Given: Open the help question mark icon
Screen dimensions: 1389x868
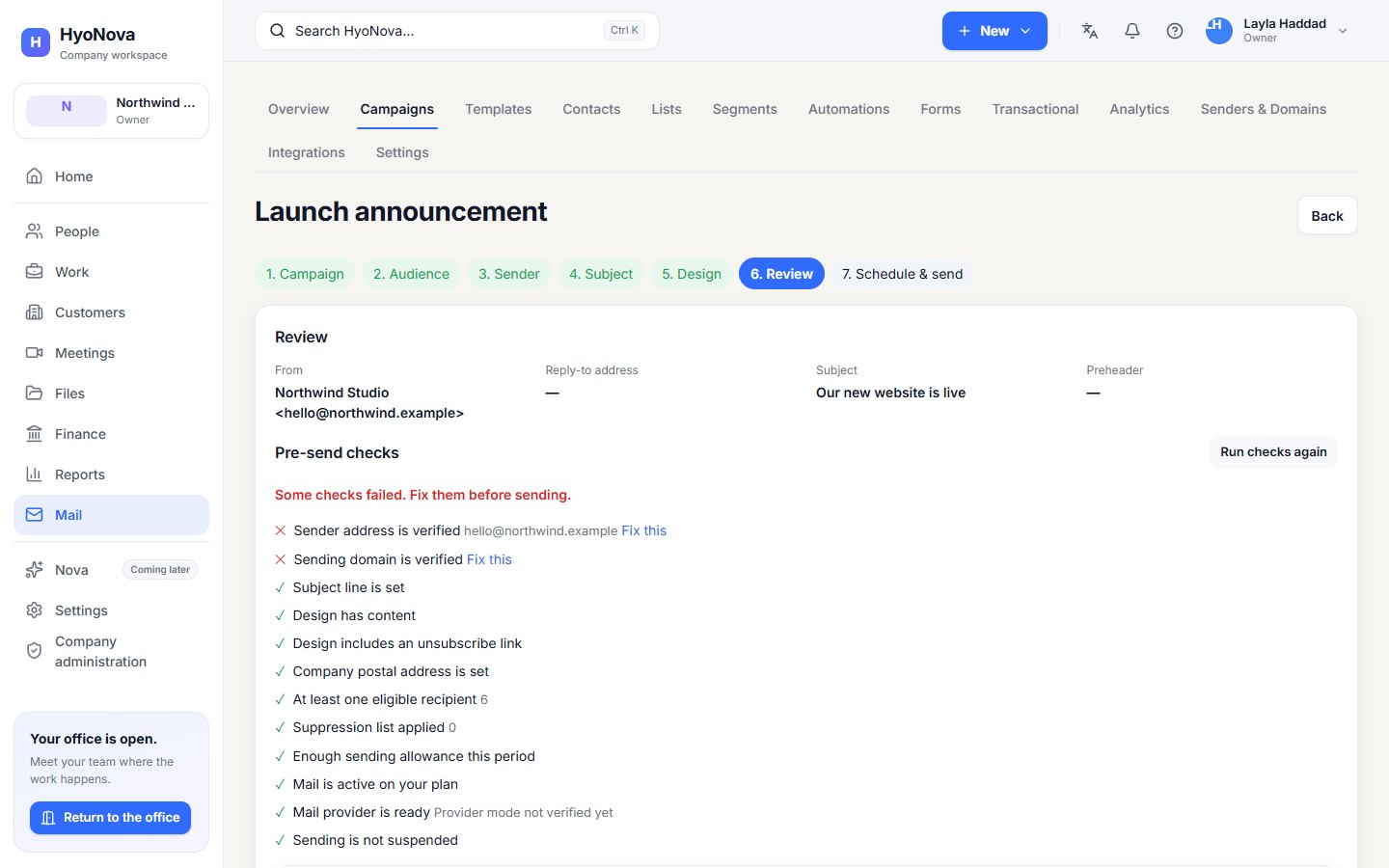Looking at the screenshot, I should tap(1175, 31).
